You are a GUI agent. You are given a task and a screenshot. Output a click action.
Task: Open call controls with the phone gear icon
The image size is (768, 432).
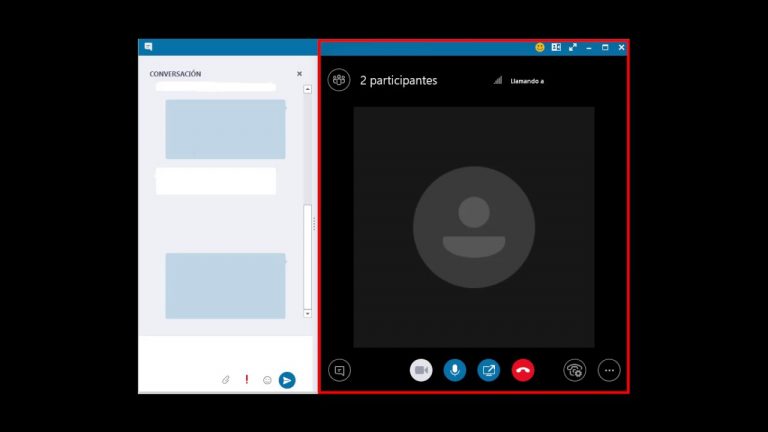pos(575,370)
